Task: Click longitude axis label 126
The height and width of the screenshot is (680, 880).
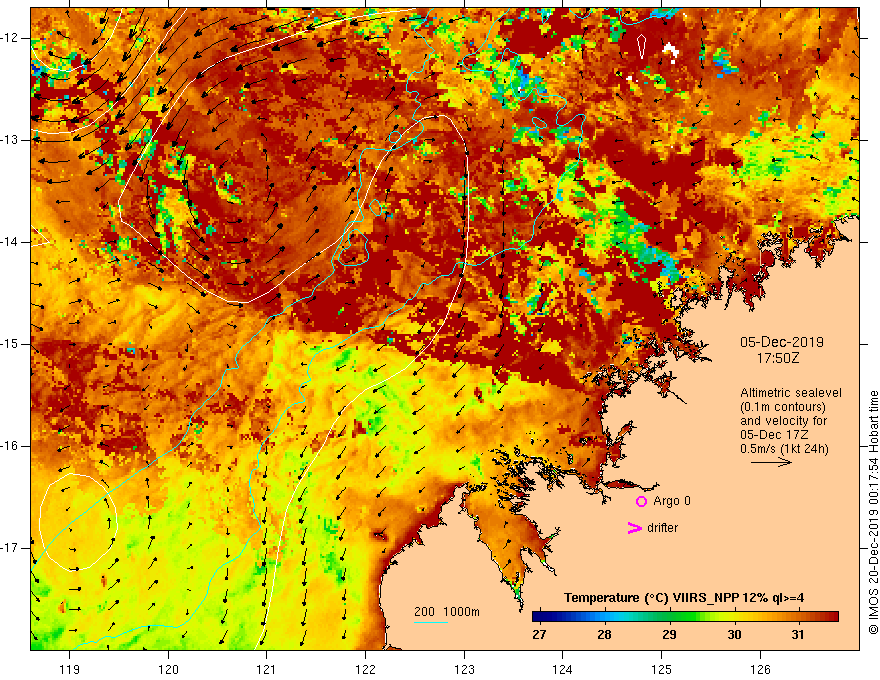Action: click(760, 669)
